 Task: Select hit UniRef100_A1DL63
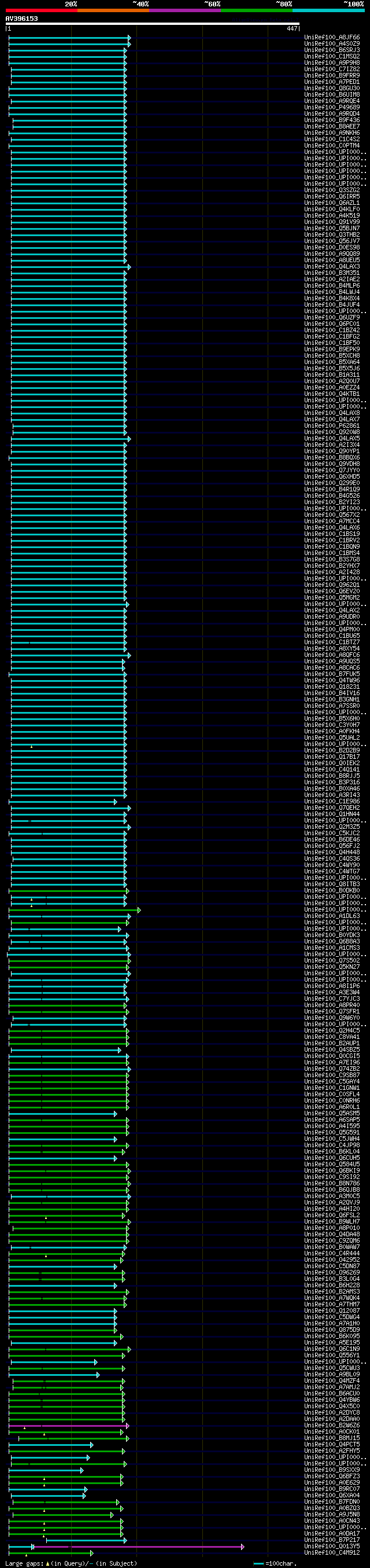coord(332,916)
